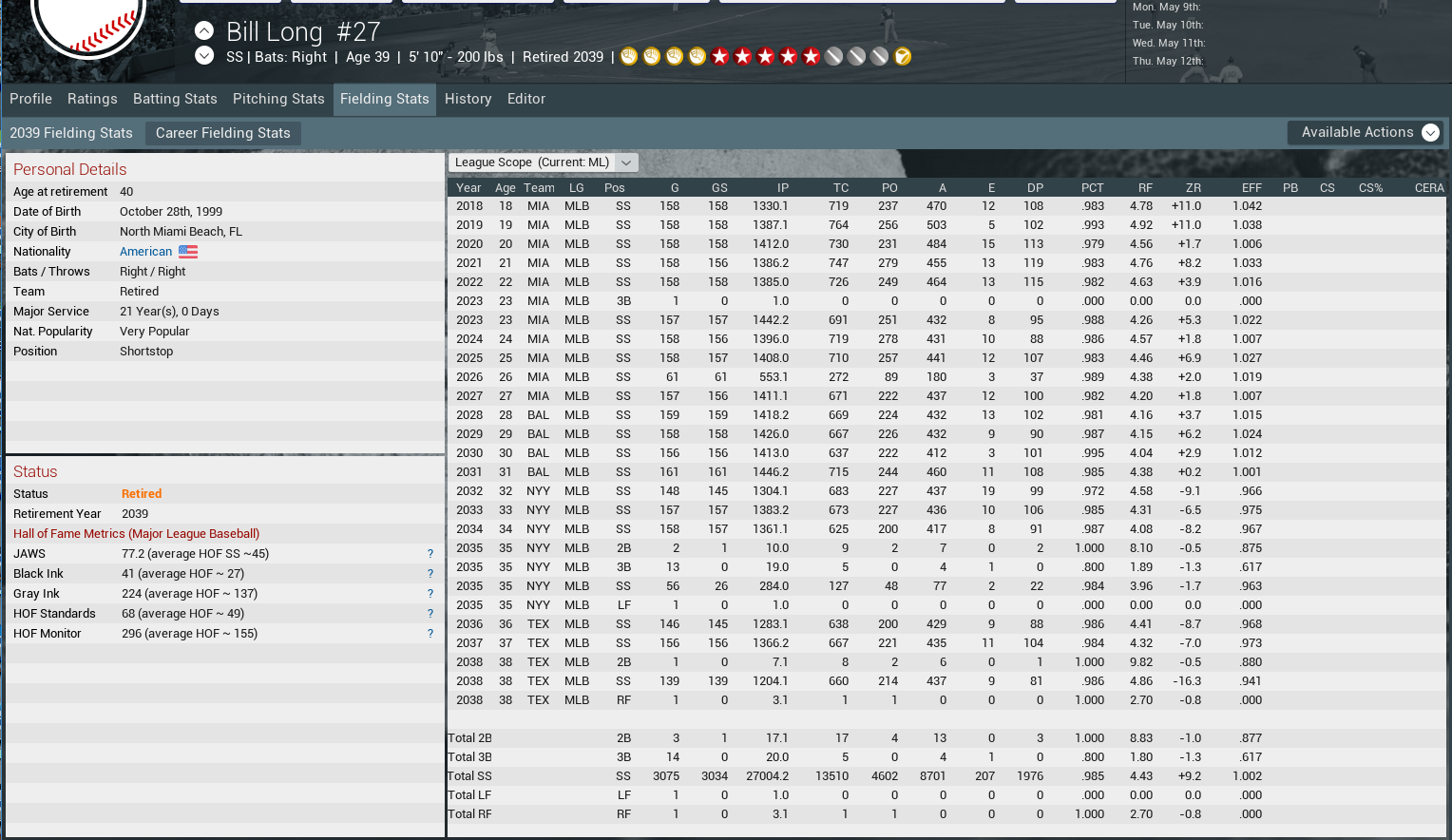Go to next player with down arrow
1452x840 pixels.
[x=204, y=56]
